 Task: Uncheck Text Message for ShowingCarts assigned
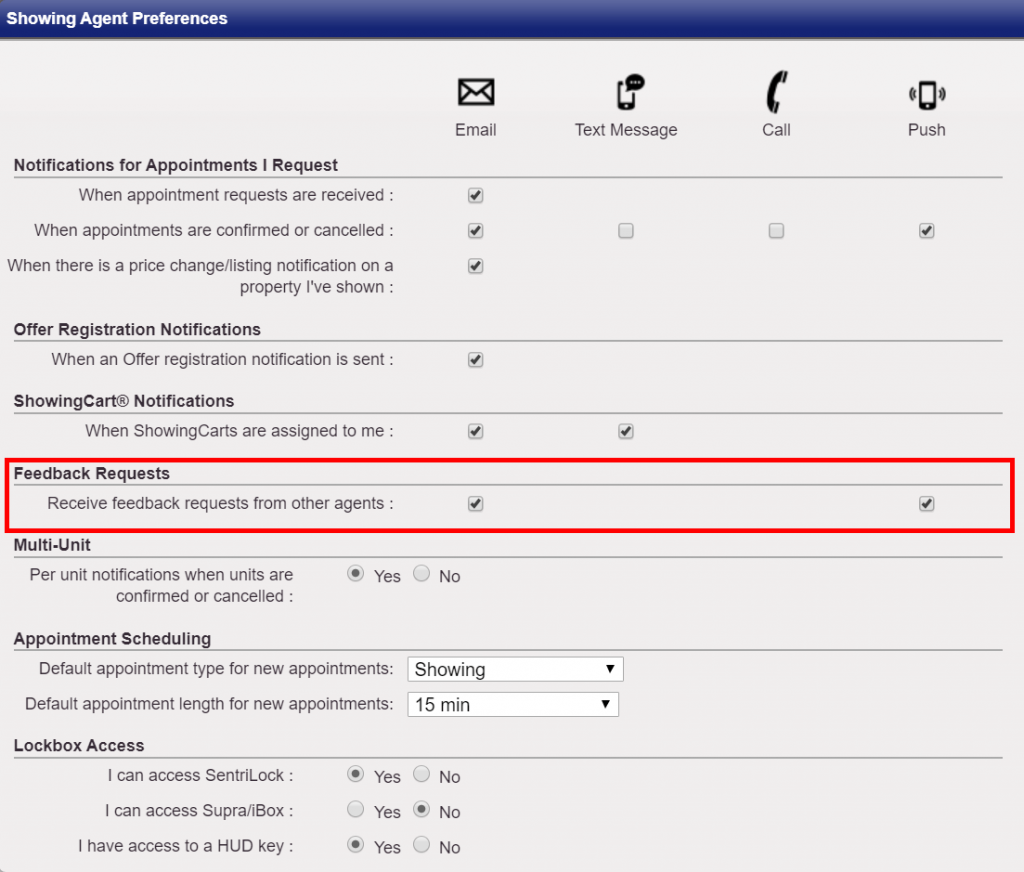click(626, 432)
